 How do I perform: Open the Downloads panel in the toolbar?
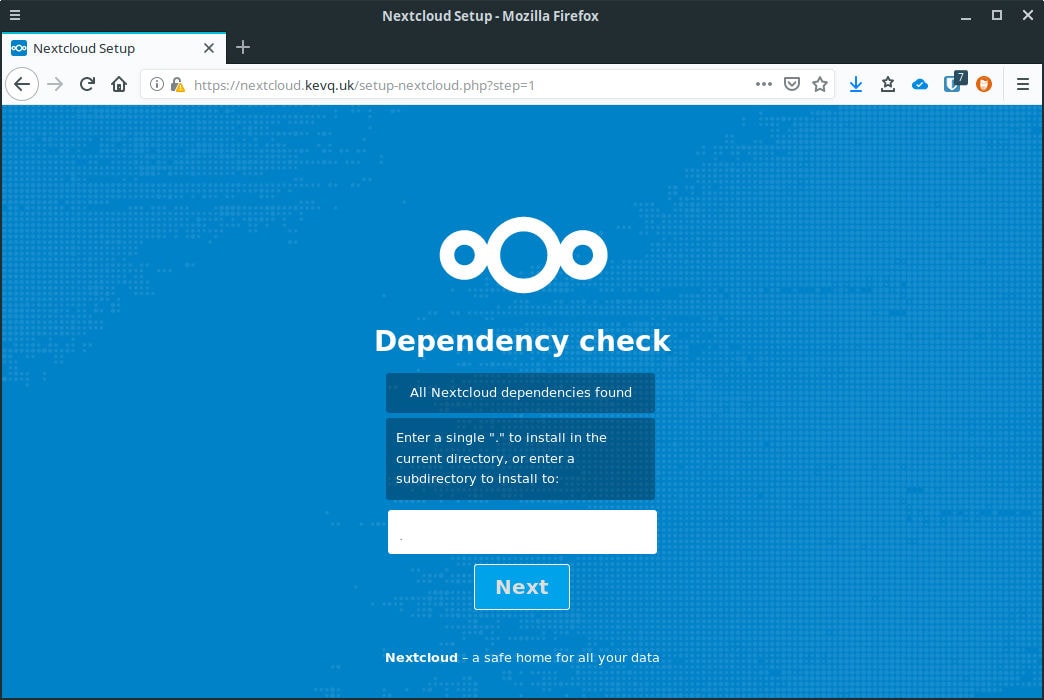(x=856, y=84)
